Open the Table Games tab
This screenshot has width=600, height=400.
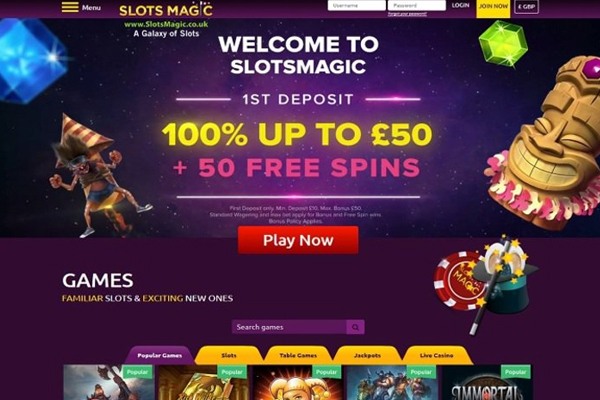click(x=298, y=355)
